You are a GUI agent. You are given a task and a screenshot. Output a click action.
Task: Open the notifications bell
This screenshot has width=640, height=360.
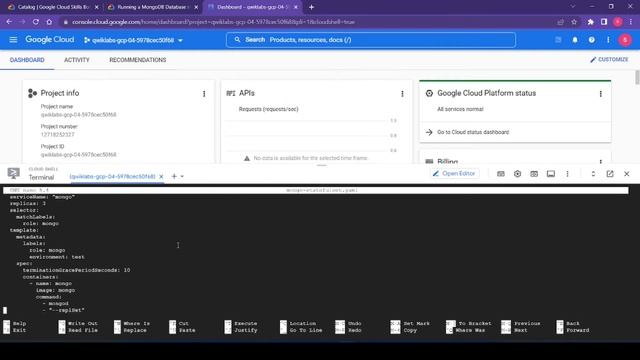point(575,40)
